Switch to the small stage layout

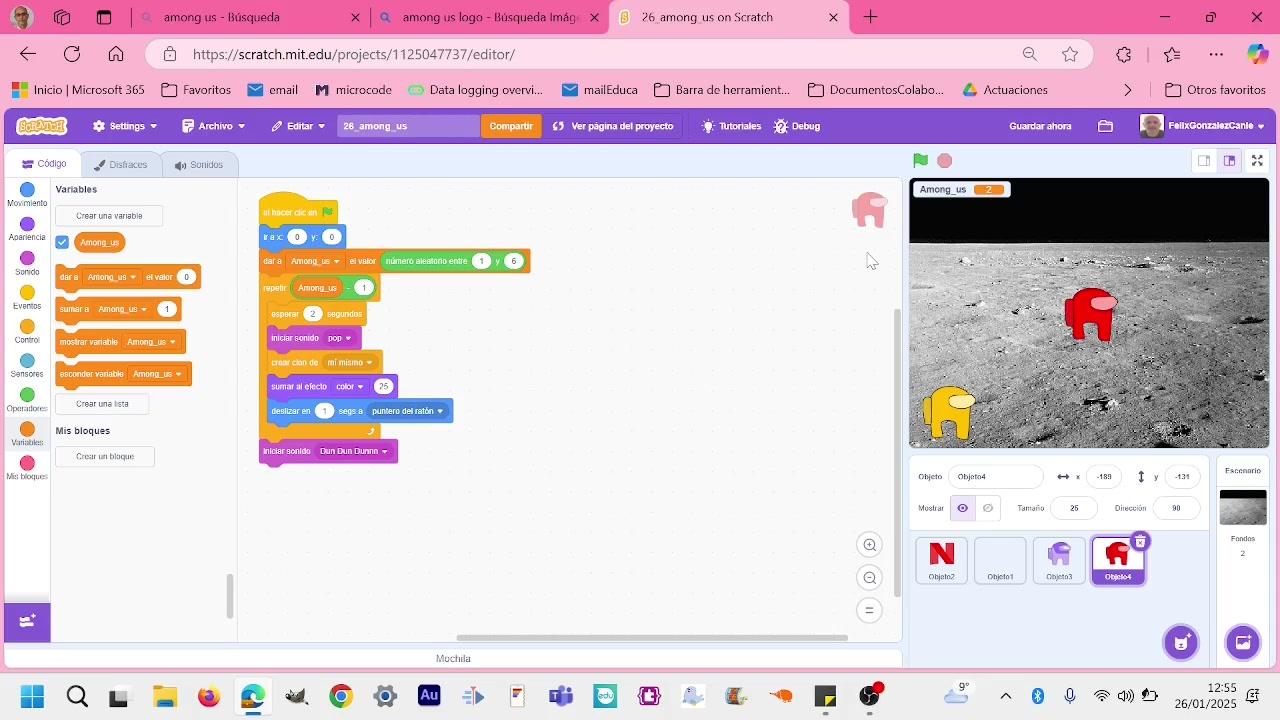1204,160
